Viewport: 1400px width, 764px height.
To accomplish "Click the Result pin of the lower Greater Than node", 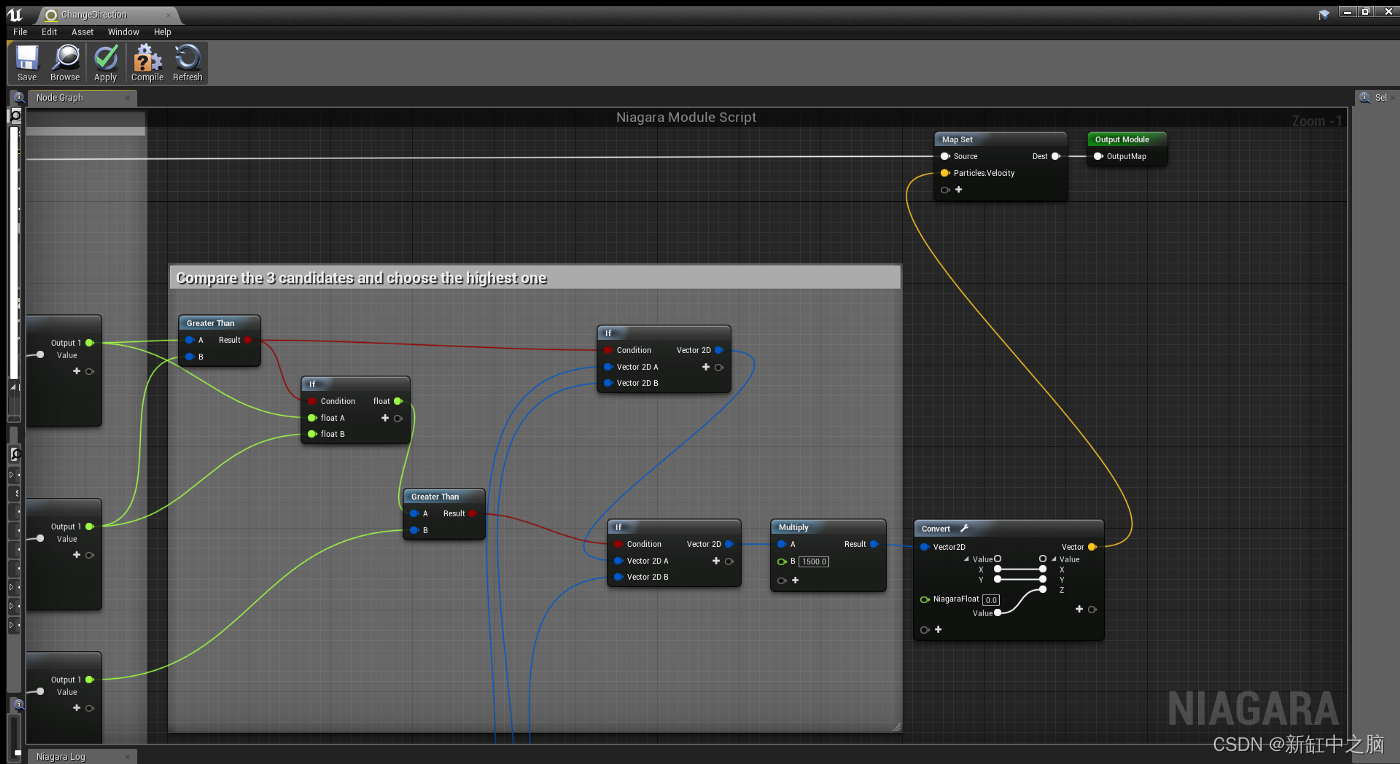I will pos(472,513).
